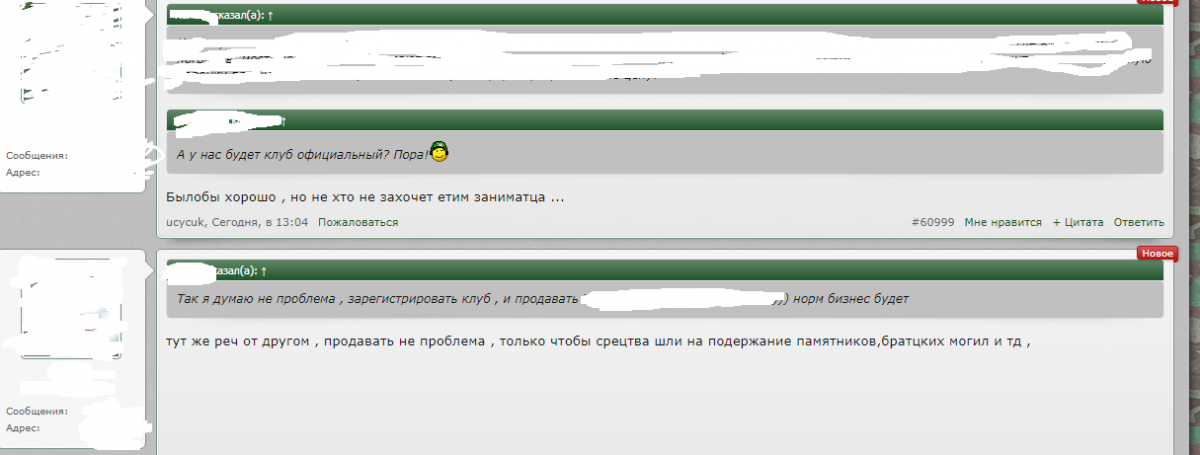Report post with 'Пожаловаться' link
This screenshot has width=1200, height=455.
pos(358,222)
